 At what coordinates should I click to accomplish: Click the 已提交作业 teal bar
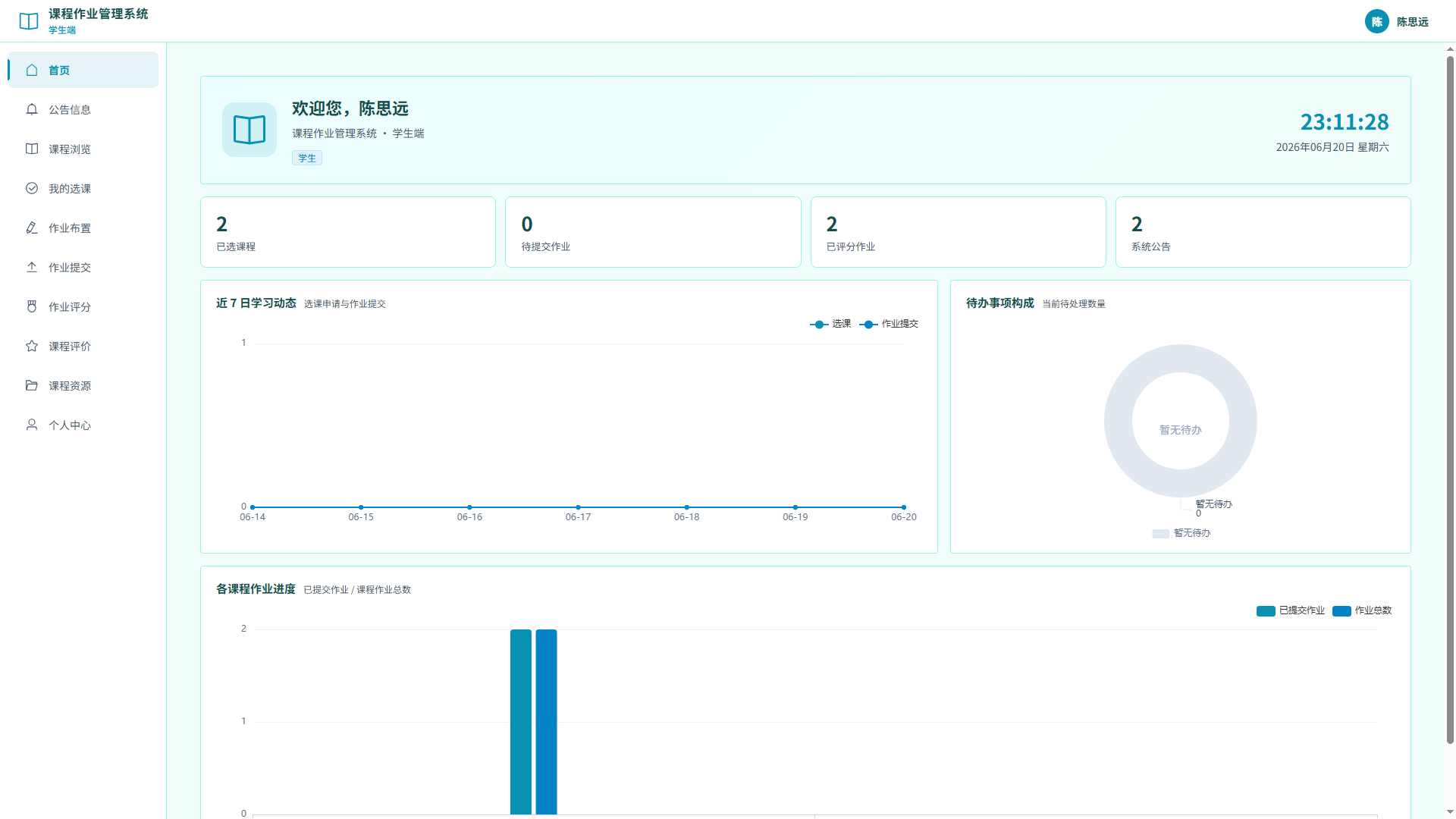coord(521,722)
